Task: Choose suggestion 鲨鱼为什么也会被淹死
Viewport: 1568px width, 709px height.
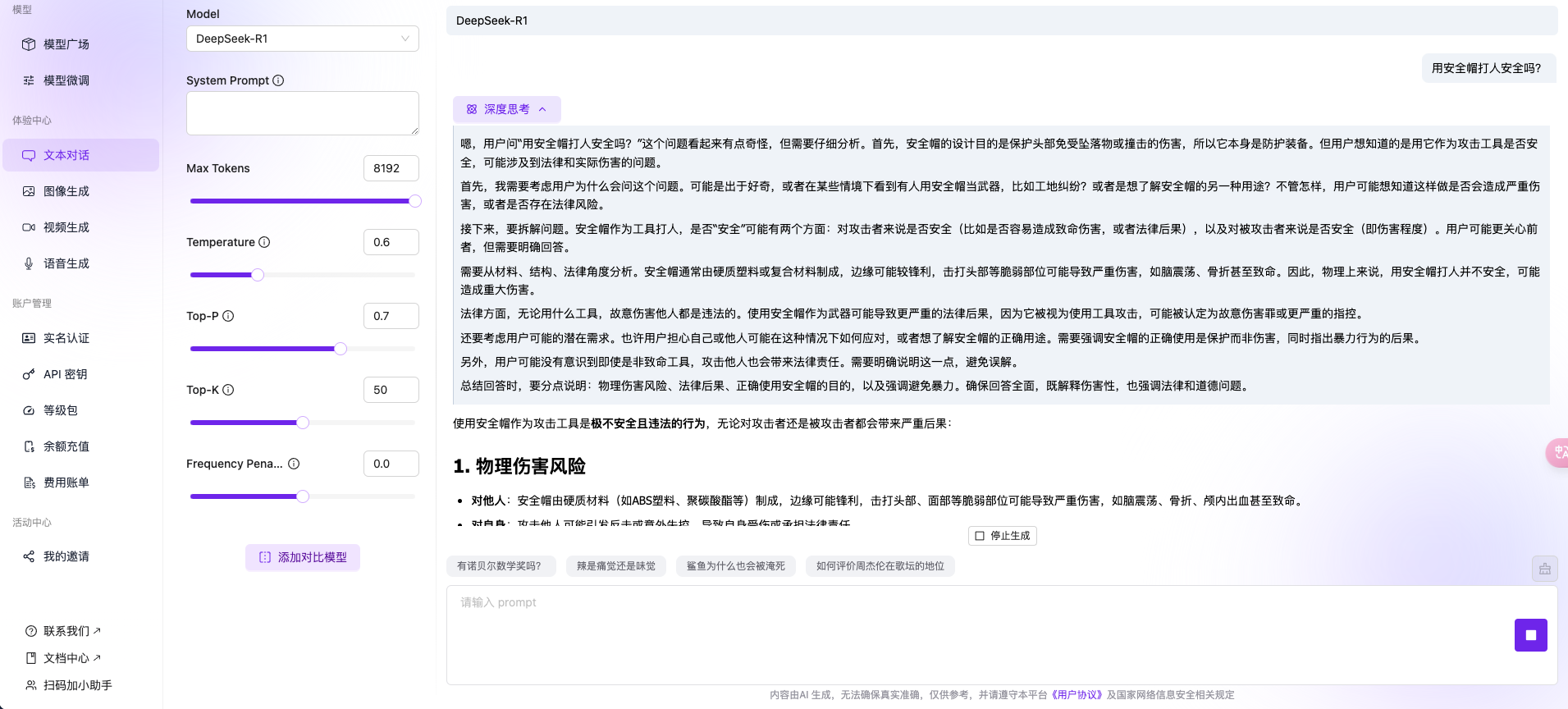Action: (x=735, y=566)
